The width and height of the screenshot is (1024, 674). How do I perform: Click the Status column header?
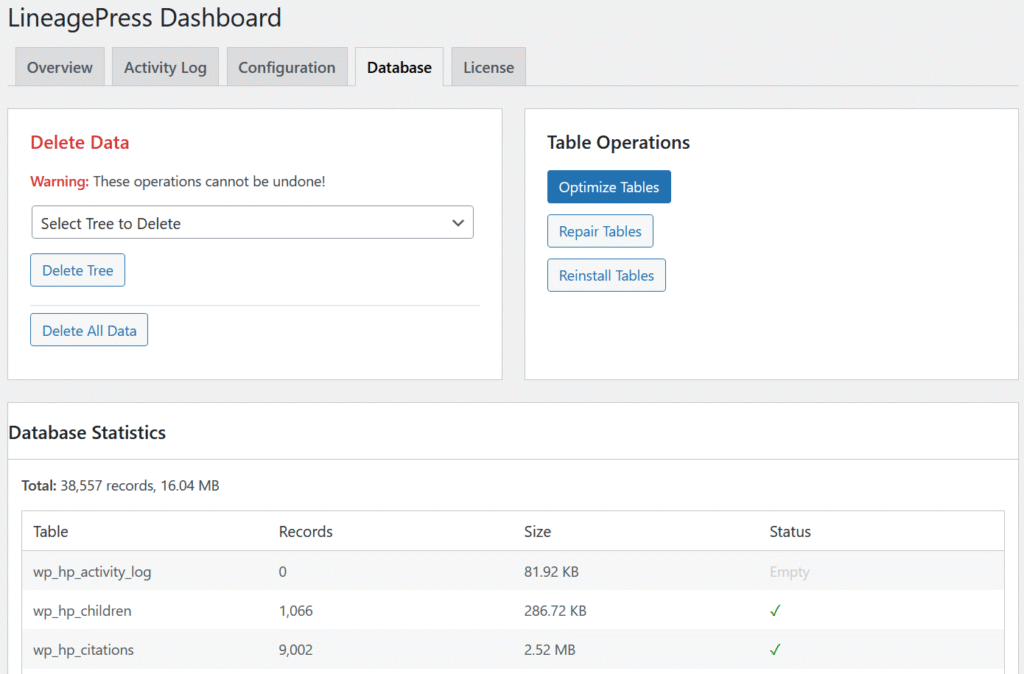click(790, 532)
